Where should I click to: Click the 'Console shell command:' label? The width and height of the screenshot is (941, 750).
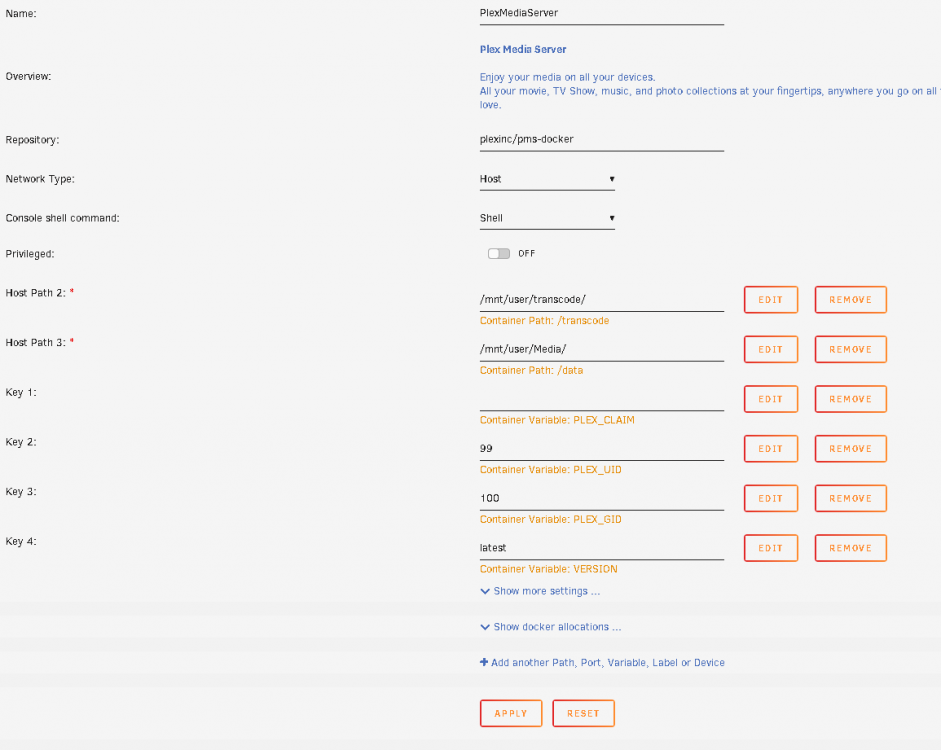pyautogui.click(x=62, y=218)
